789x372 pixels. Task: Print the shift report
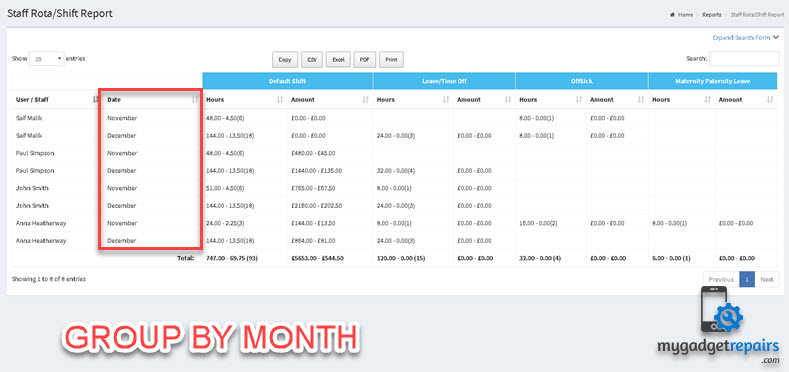click(x=391, y=60)
